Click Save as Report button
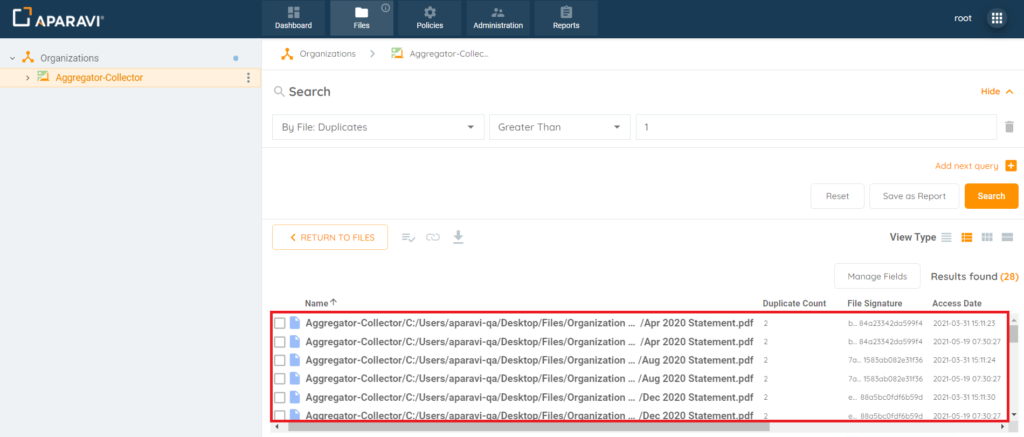This screenshot has width=1024, height=437. click(914, 196)
